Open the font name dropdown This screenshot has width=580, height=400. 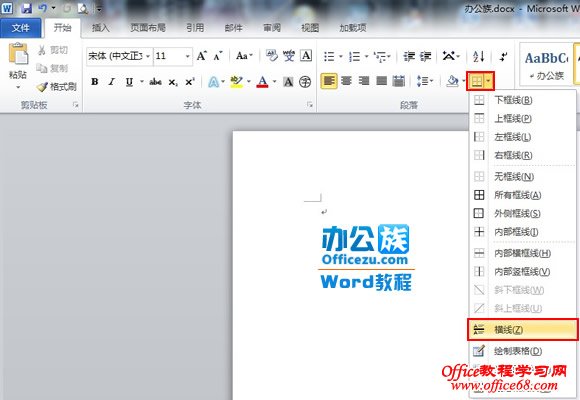click(148, 56)
